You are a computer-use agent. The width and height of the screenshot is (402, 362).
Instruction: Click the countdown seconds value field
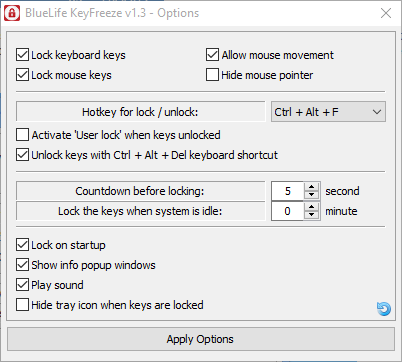[288, 191]
